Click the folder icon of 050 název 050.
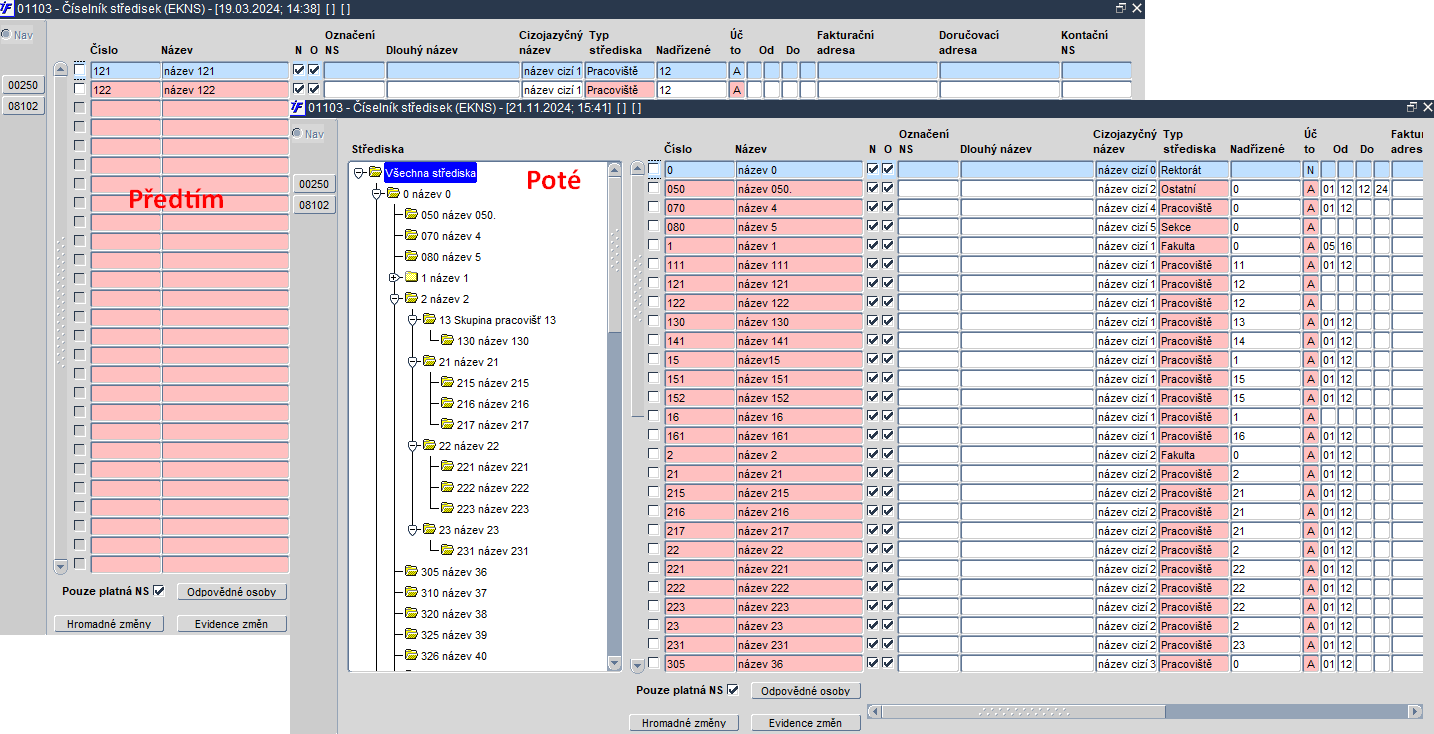1434x734 pixels. point(411,215)
